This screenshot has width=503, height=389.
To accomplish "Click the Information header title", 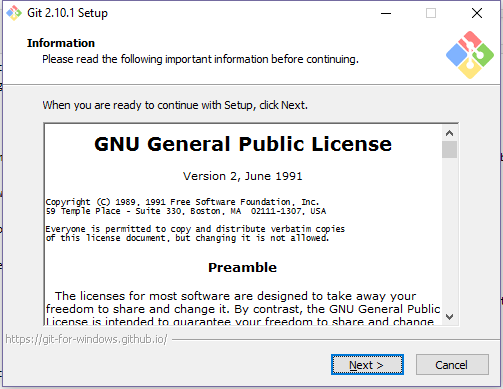I will pos(61,43).
